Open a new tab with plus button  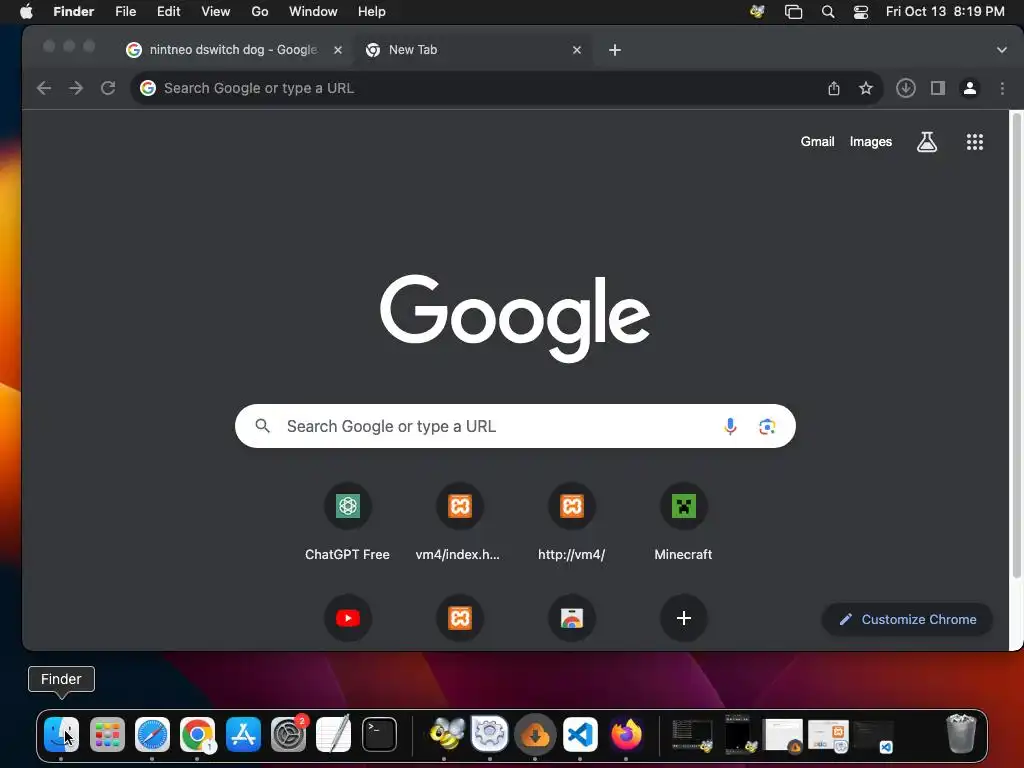point(615,50)
